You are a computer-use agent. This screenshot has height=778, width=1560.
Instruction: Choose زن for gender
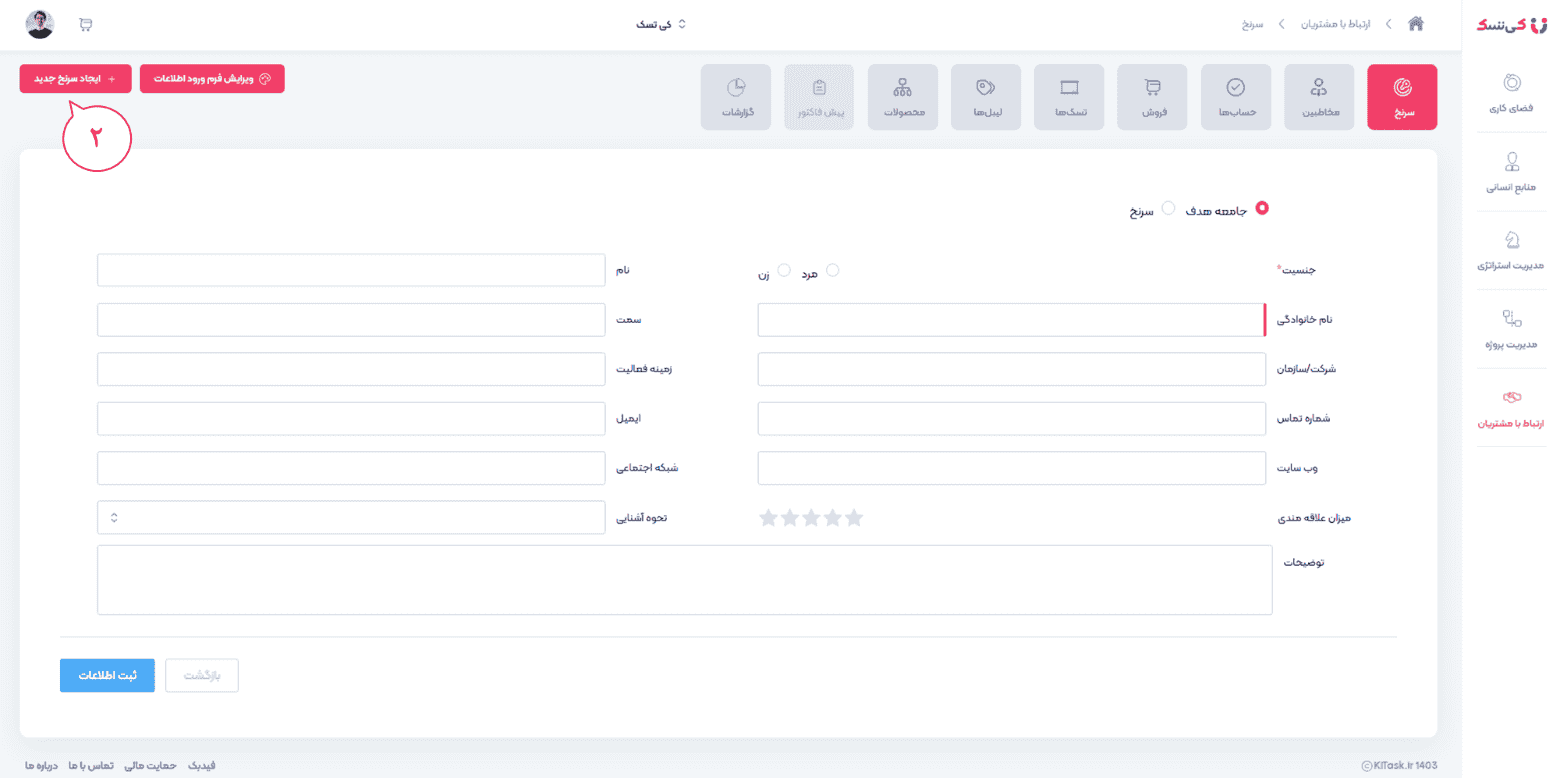784,270
